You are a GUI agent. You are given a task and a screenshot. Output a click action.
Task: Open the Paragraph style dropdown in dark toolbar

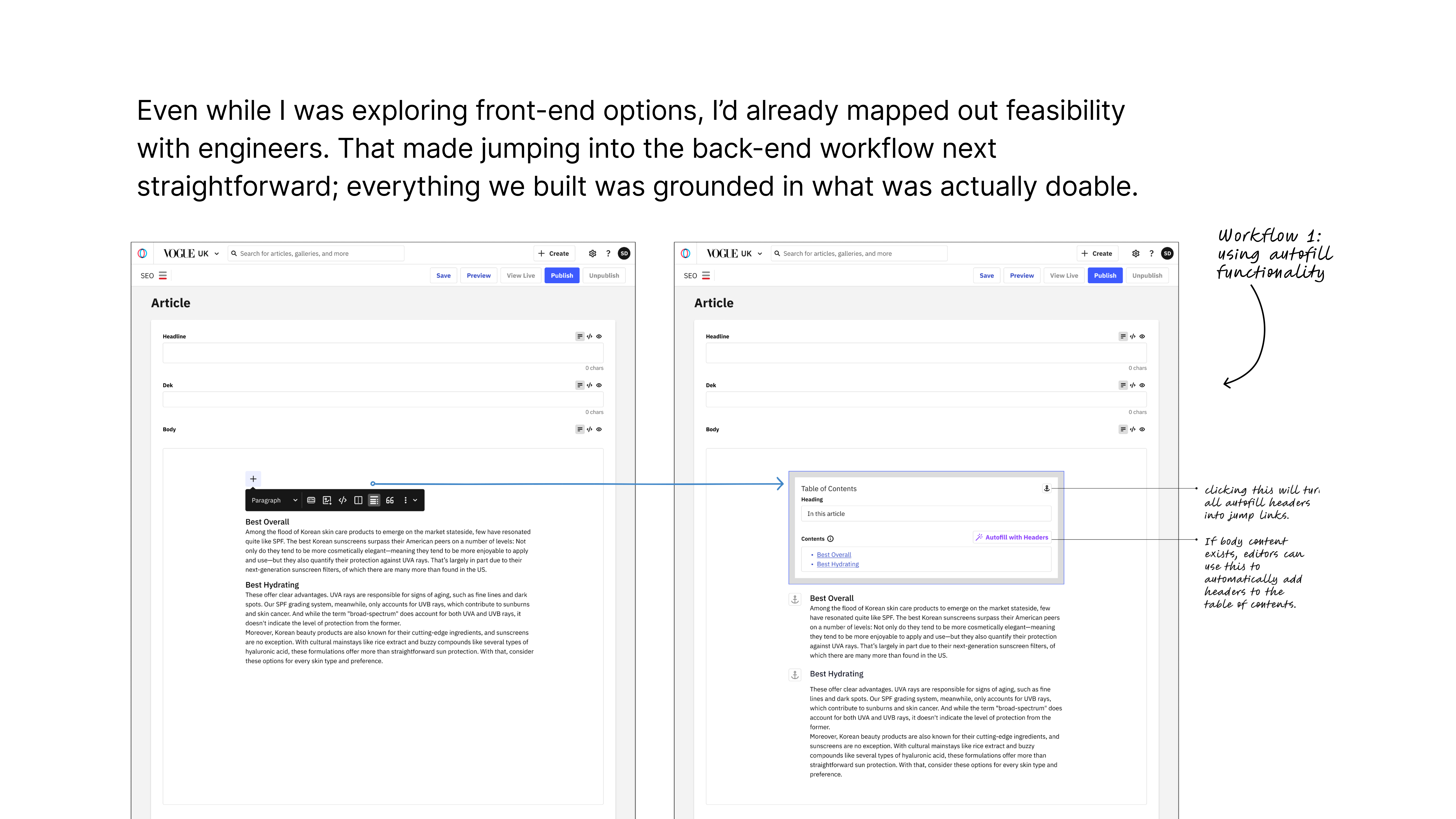(x=274, y=500)
